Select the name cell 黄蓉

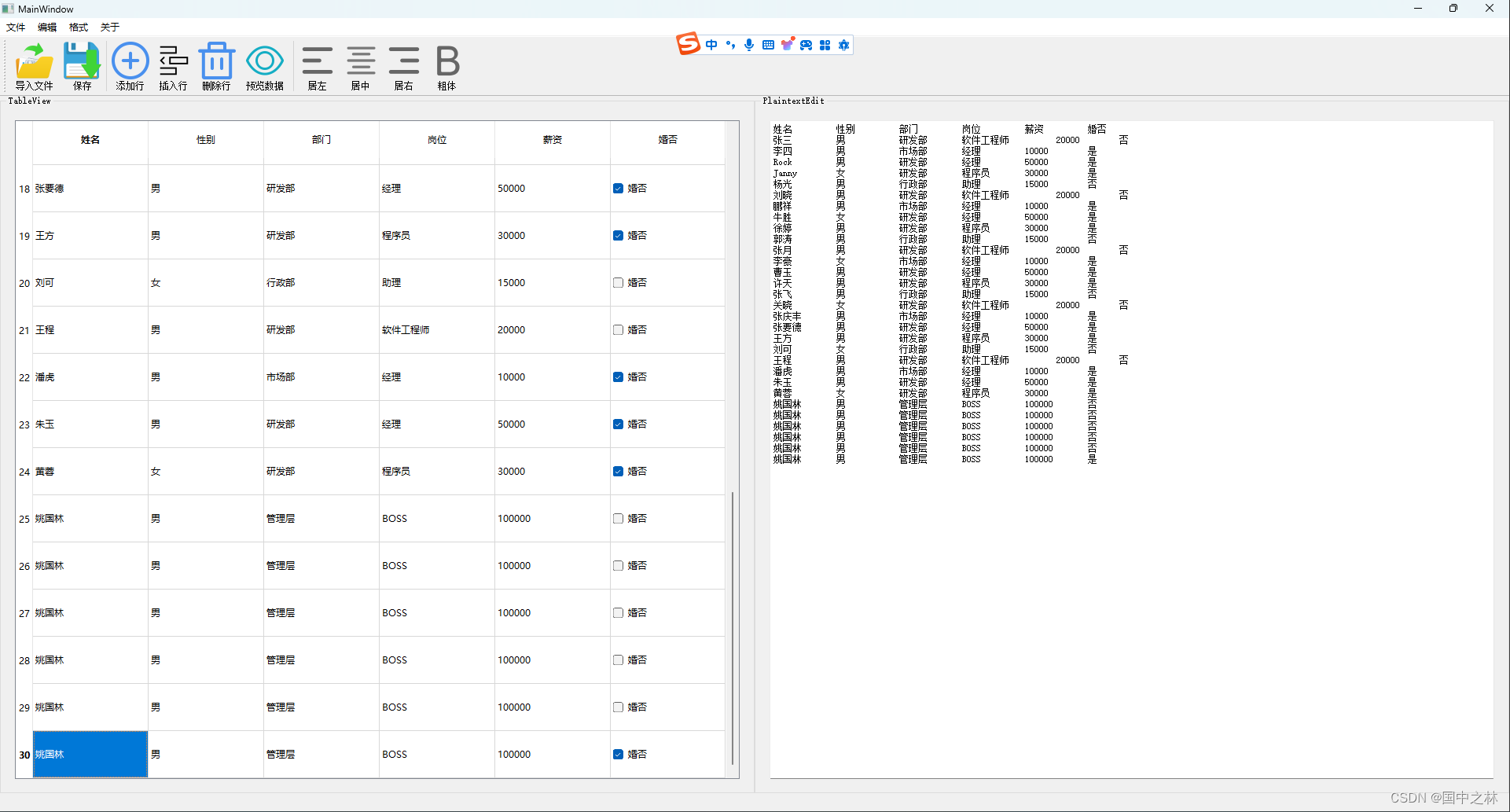coord(90,472)
